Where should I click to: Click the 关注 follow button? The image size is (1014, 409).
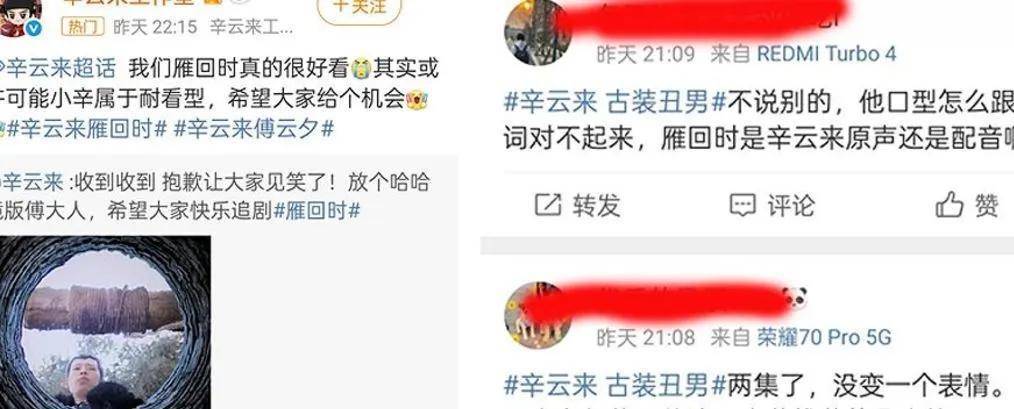click(x=359, y=8)
